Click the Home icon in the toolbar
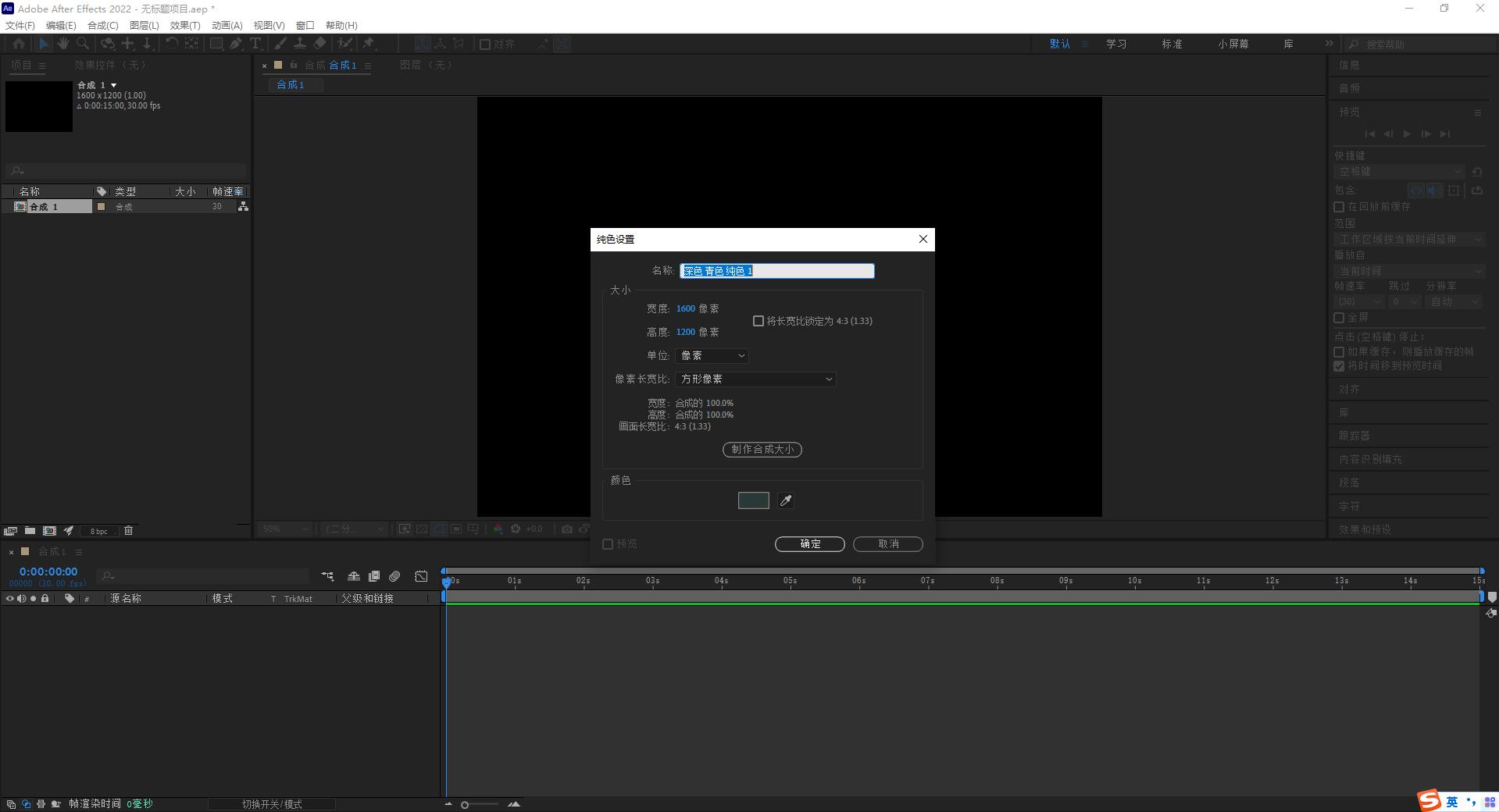The width and height of the screenshot is (1499, 812). (19, 44)
